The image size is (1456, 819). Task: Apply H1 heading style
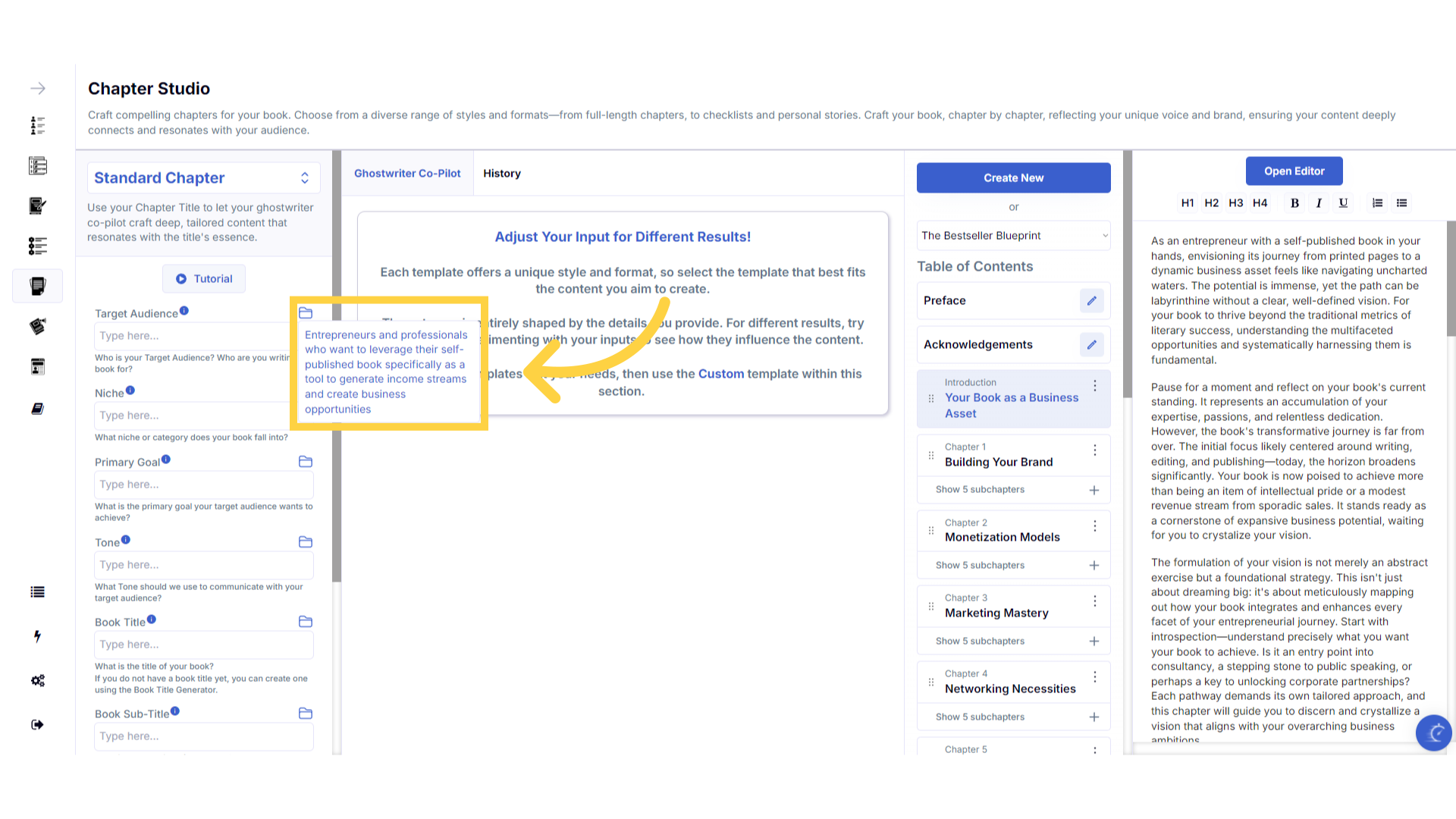click(x=1188, y=202)
